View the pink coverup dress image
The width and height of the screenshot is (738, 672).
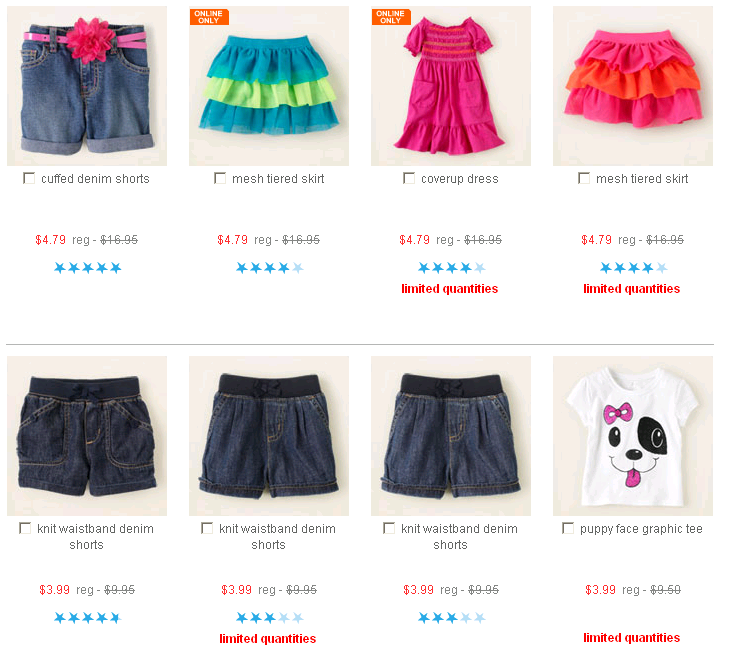pos(451,86)
